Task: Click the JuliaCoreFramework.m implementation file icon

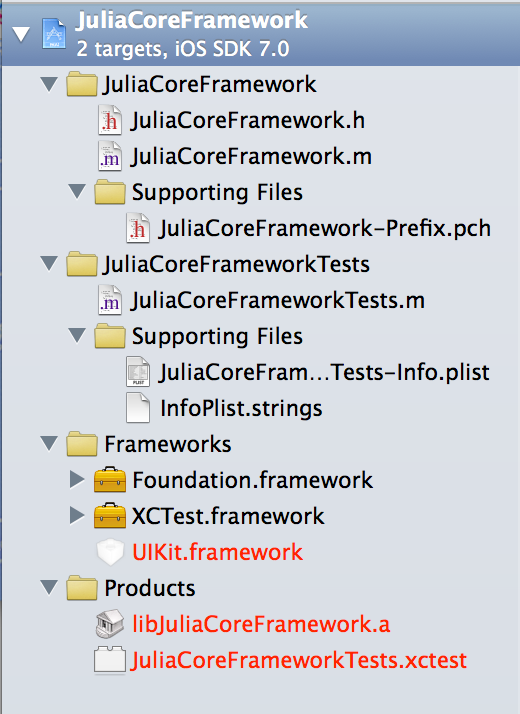Action: click(x=110, y=156)
